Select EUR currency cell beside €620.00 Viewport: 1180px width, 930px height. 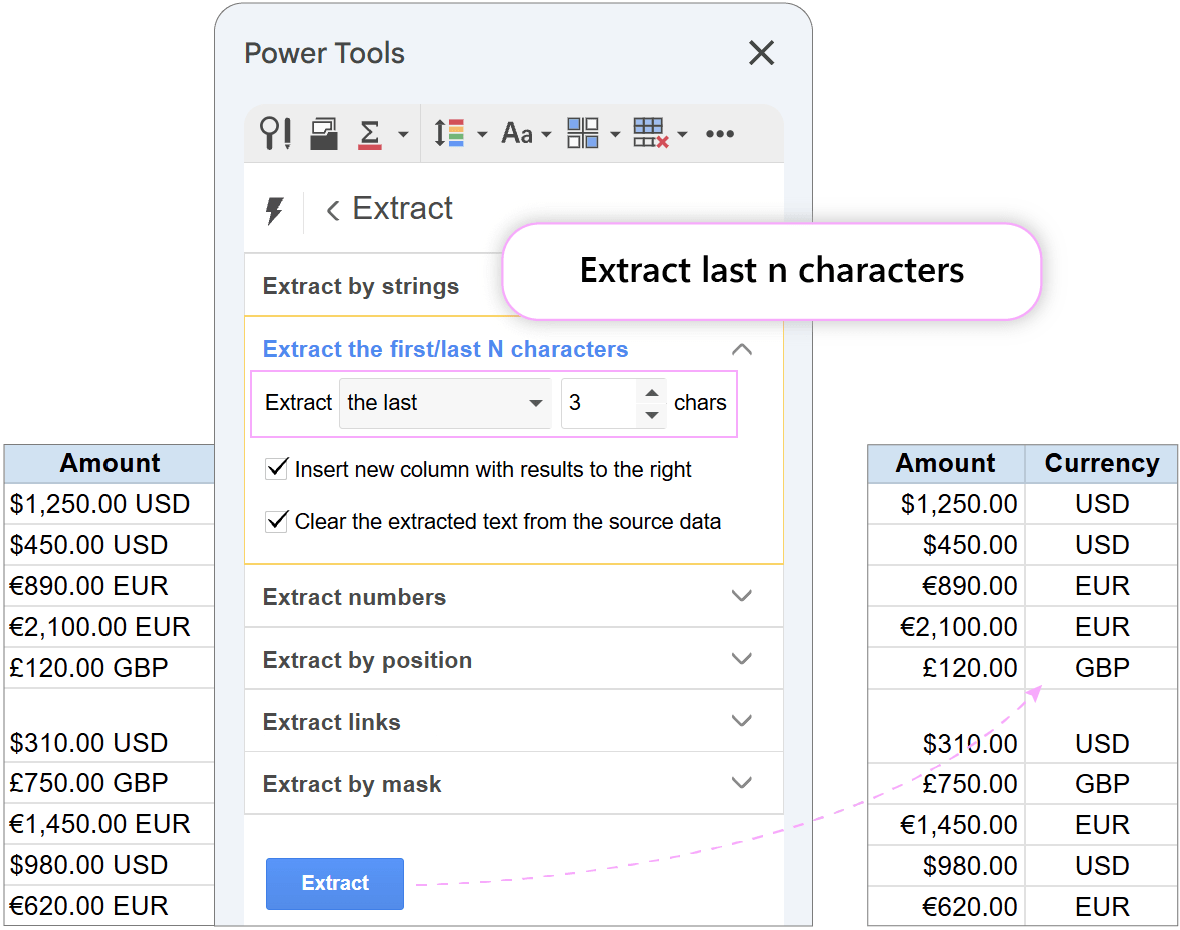click(1101, 906)
